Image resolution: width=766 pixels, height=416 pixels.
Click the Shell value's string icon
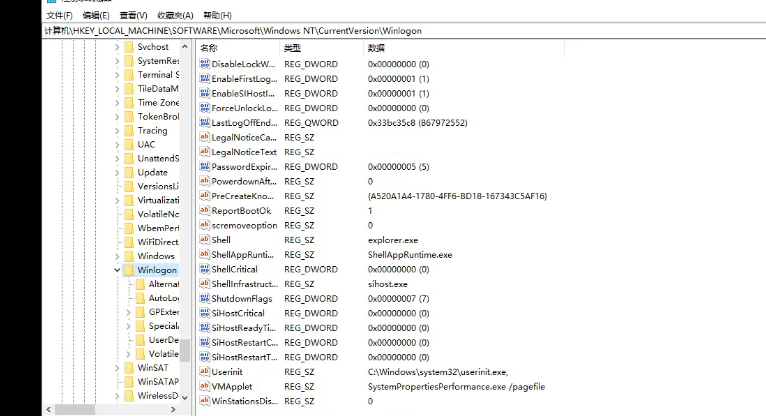point(204,240)
